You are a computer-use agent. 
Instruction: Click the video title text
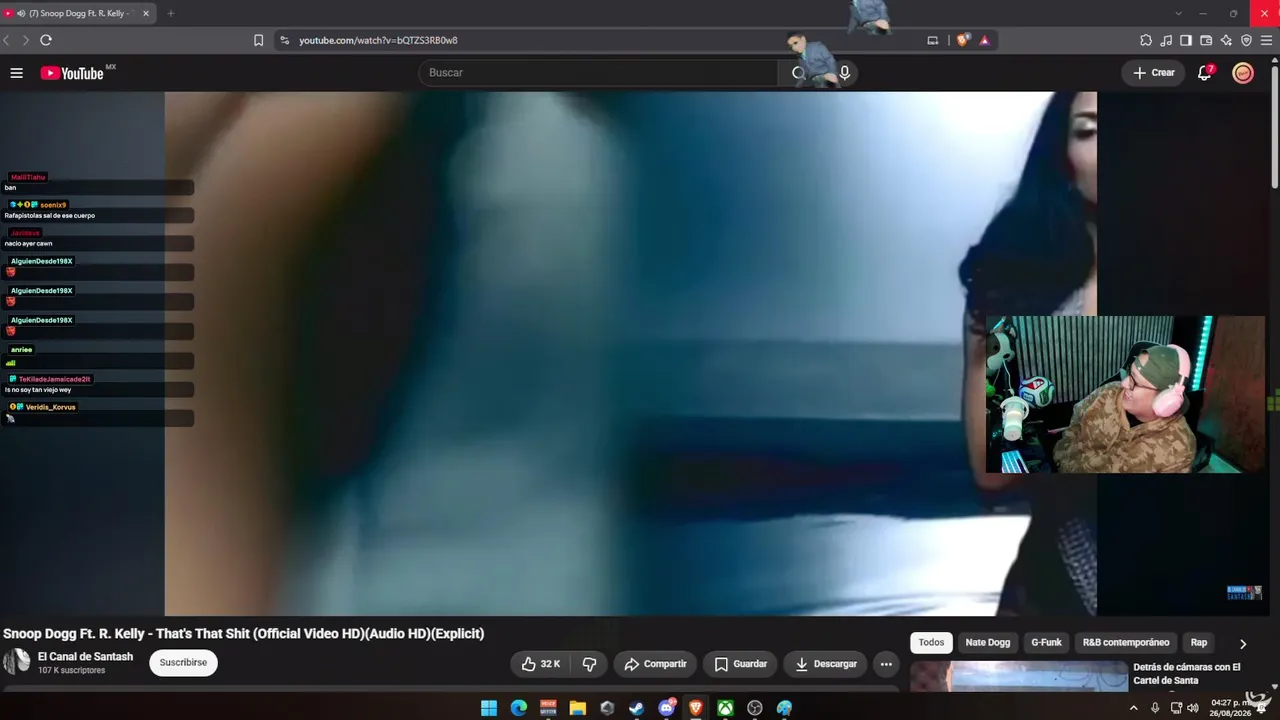244,633
